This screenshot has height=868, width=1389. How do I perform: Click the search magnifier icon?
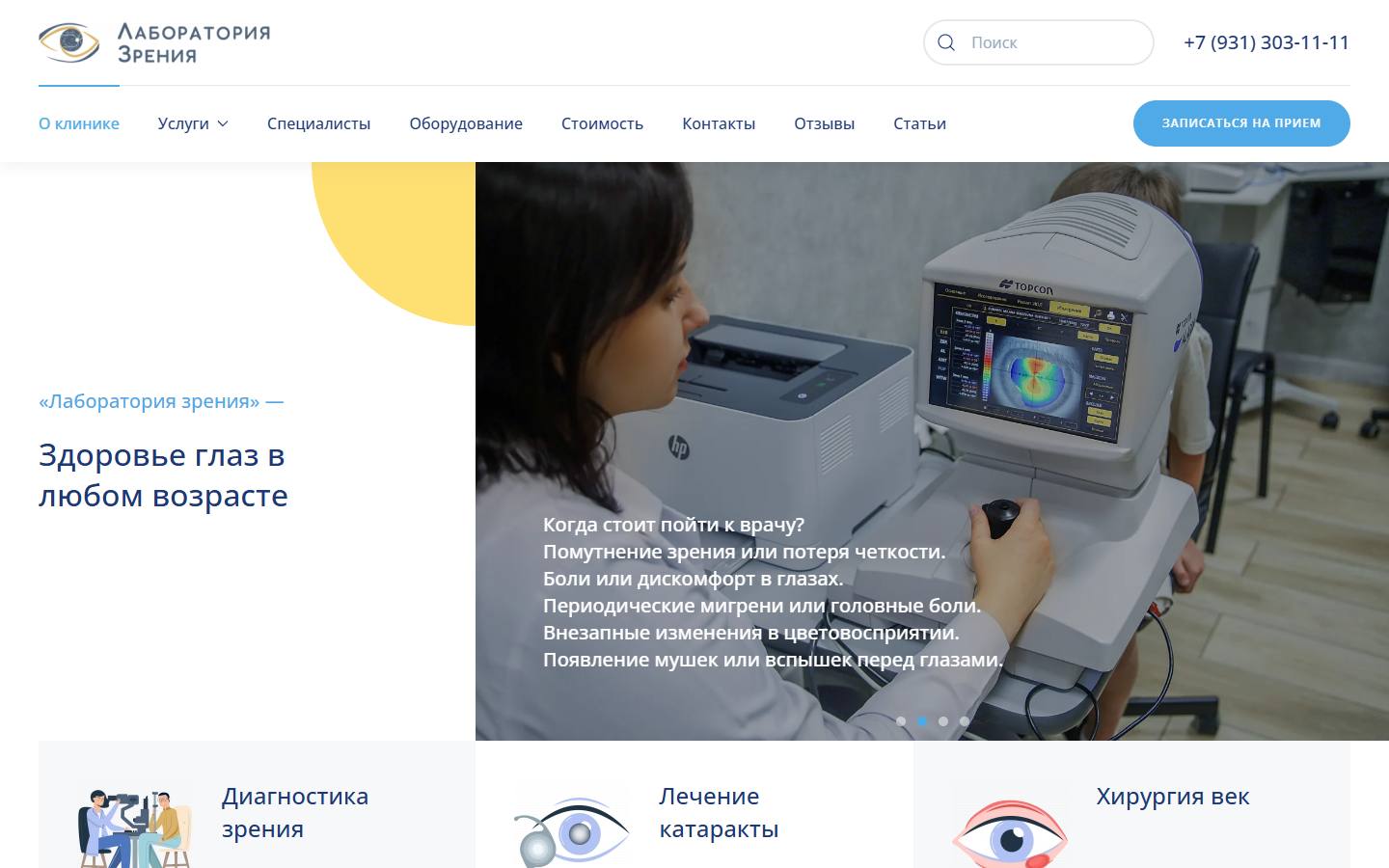946,42
